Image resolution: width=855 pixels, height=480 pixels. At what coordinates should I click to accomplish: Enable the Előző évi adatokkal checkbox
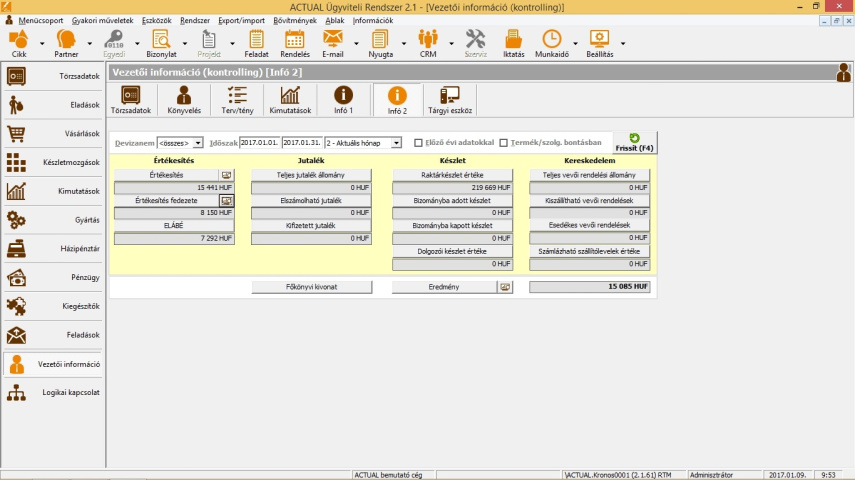[419, 143]
